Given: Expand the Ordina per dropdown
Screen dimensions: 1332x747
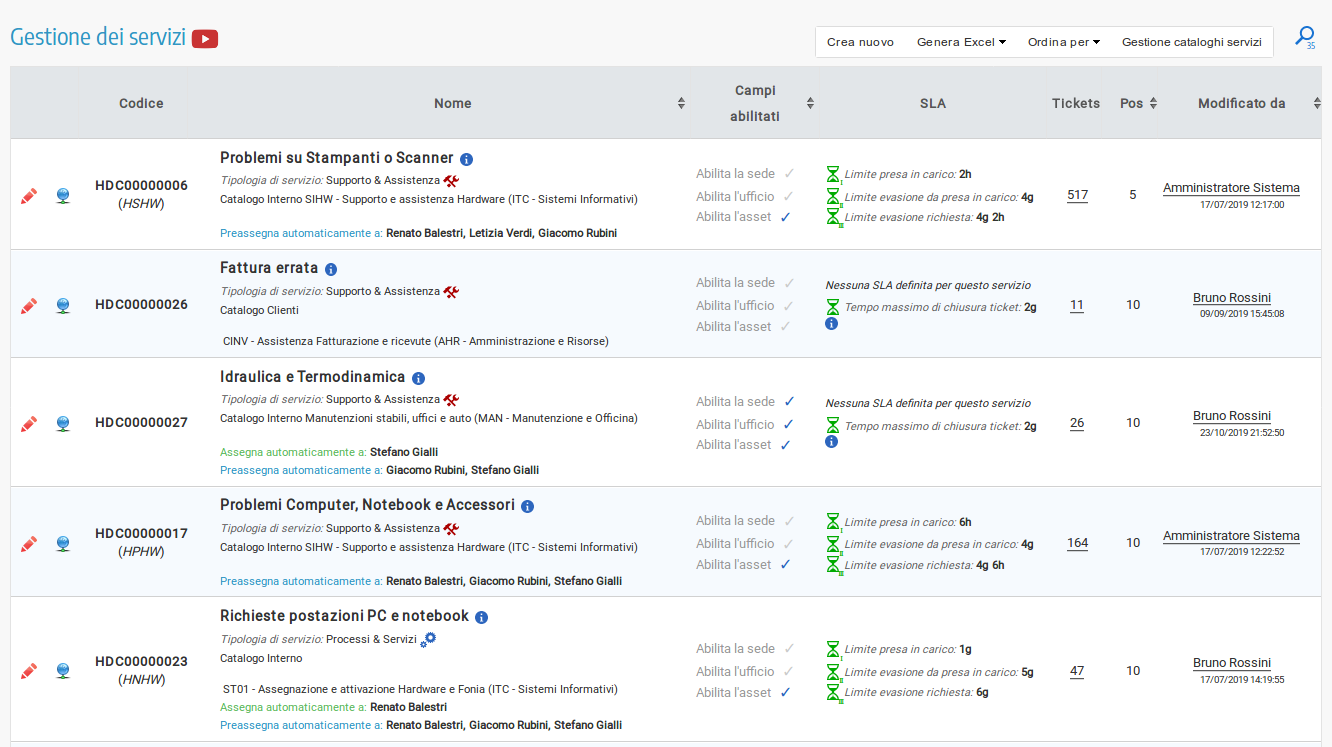Looking at the screenshot, I should [1063, 42].
